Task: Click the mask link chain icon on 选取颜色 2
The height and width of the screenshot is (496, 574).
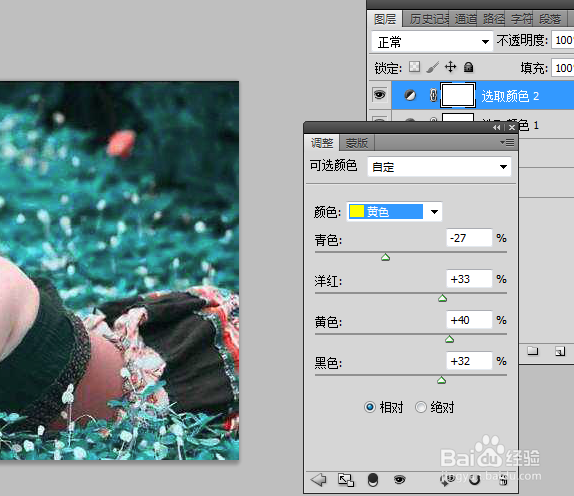Action: tap(433, 96)
